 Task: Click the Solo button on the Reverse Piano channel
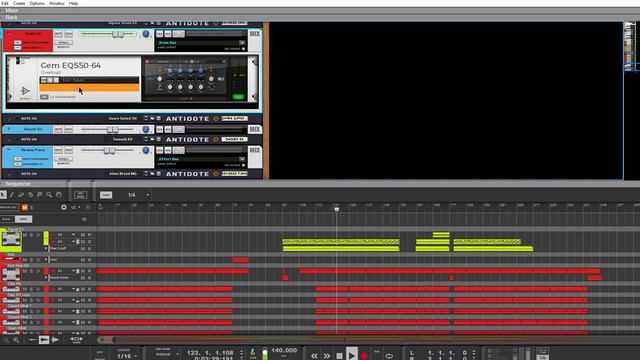[x=68, y=150]
